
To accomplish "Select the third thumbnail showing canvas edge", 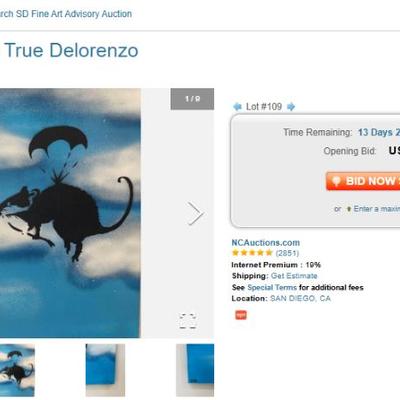I will tap(195, 370).
